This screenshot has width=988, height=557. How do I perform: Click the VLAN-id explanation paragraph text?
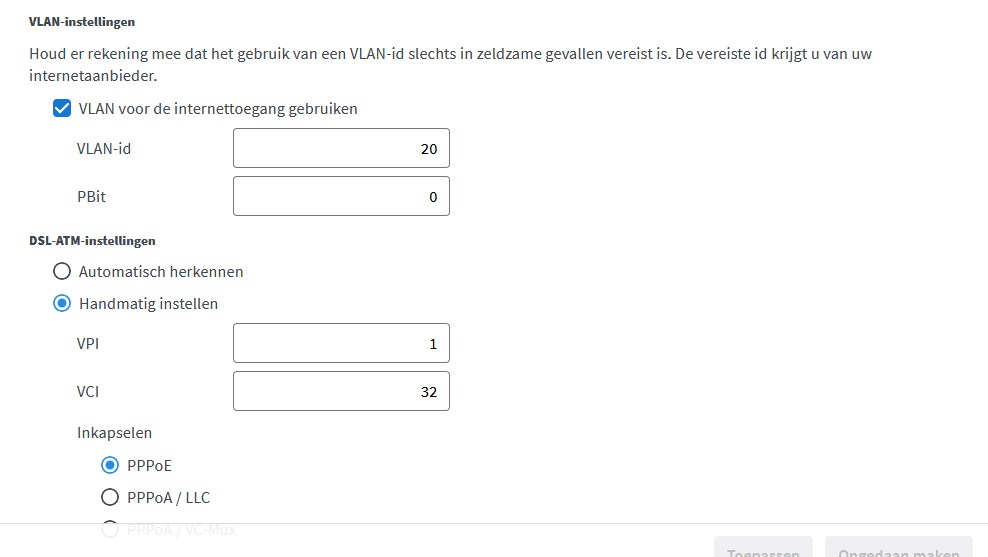pos(451,64)
